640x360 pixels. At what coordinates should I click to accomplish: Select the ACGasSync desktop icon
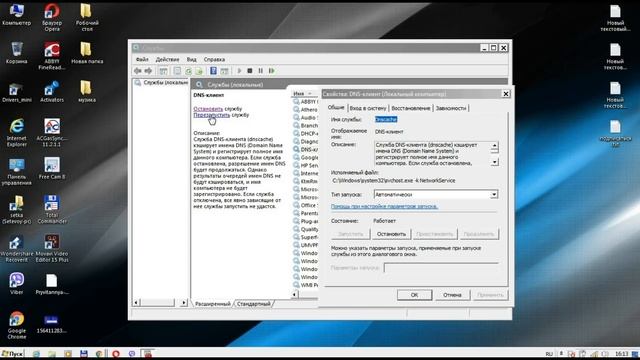point(52,133)
